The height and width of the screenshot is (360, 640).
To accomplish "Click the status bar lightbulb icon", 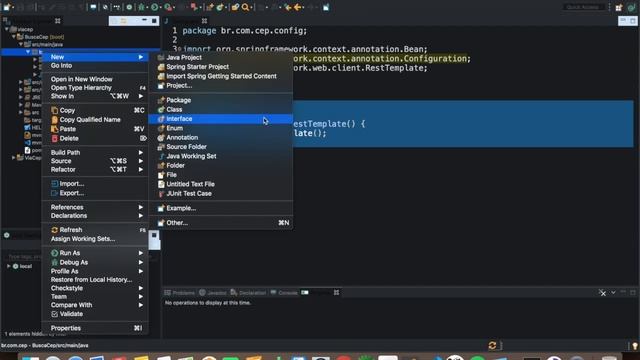I will tap(635, 346).
